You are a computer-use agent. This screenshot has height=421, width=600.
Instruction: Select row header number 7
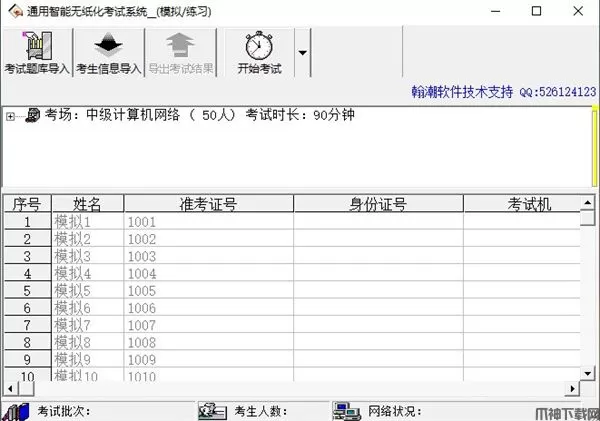(27, 325)
